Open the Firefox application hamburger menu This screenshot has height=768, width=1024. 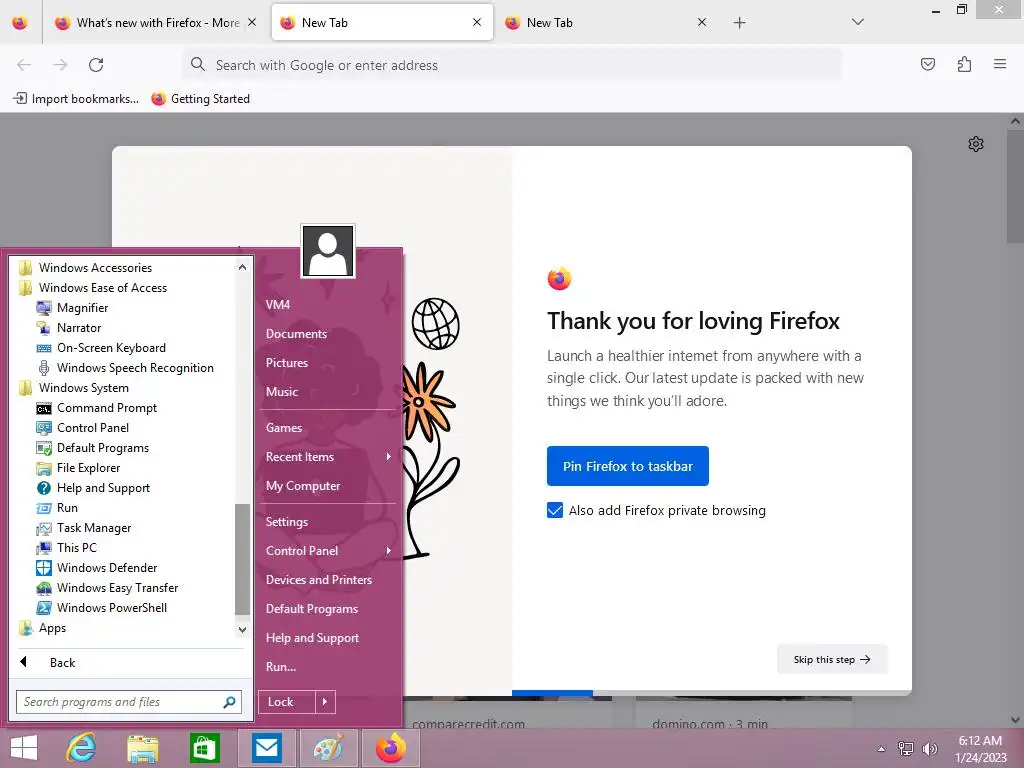(x=1000, y=64)
